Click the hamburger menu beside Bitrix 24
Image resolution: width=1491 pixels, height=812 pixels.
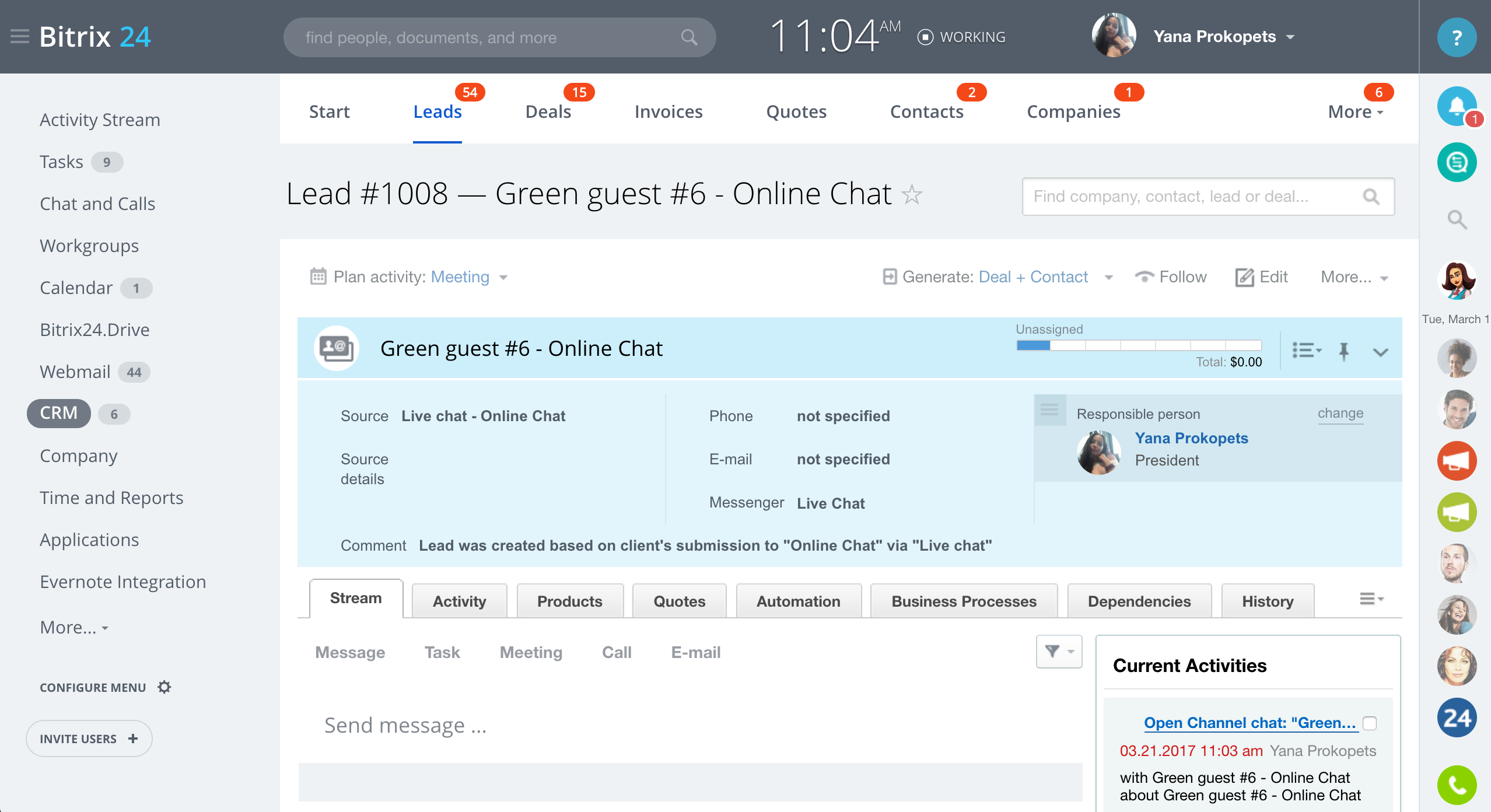click(20, 37)
